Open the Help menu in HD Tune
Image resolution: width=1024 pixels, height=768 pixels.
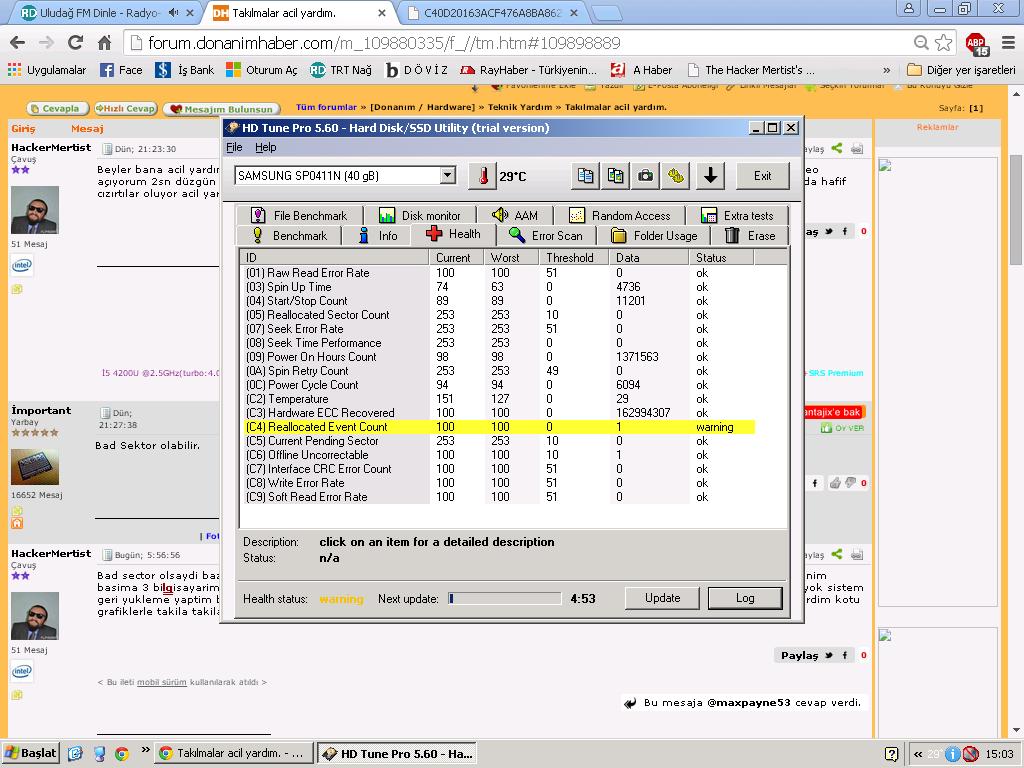[266, 147]
